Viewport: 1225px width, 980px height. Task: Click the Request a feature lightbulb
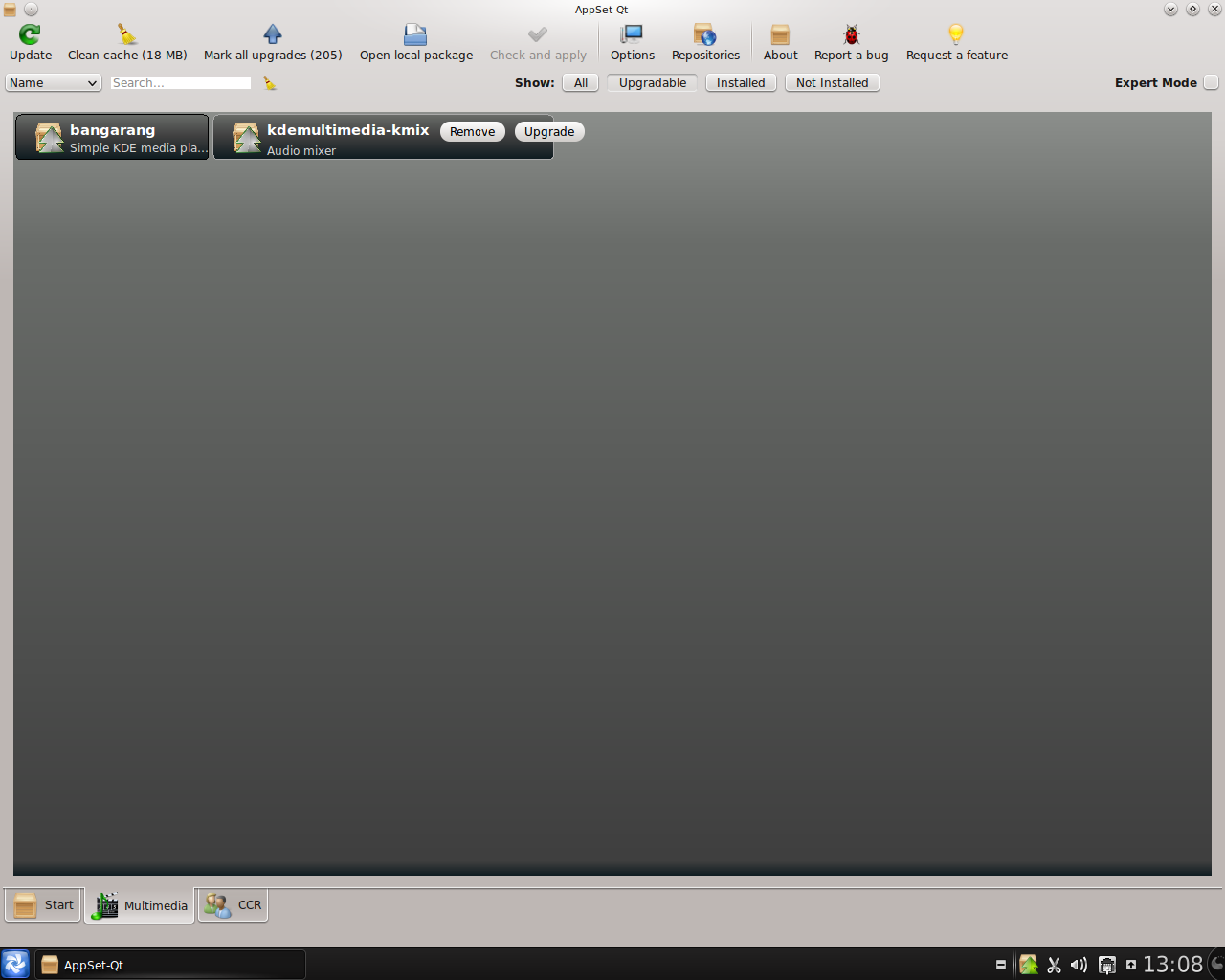[x=956, y=34]
